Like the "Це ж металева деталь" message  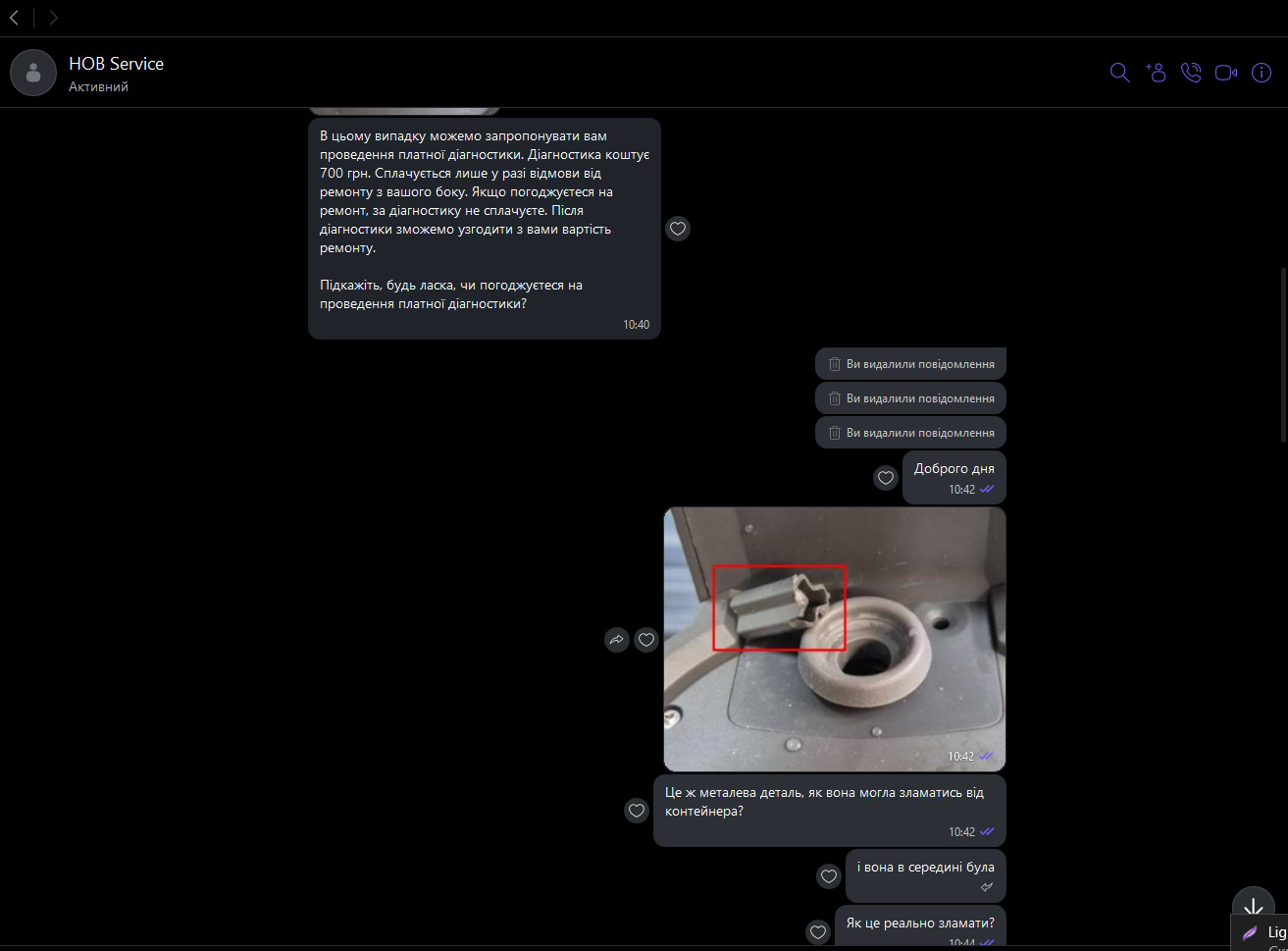(637, 811)
